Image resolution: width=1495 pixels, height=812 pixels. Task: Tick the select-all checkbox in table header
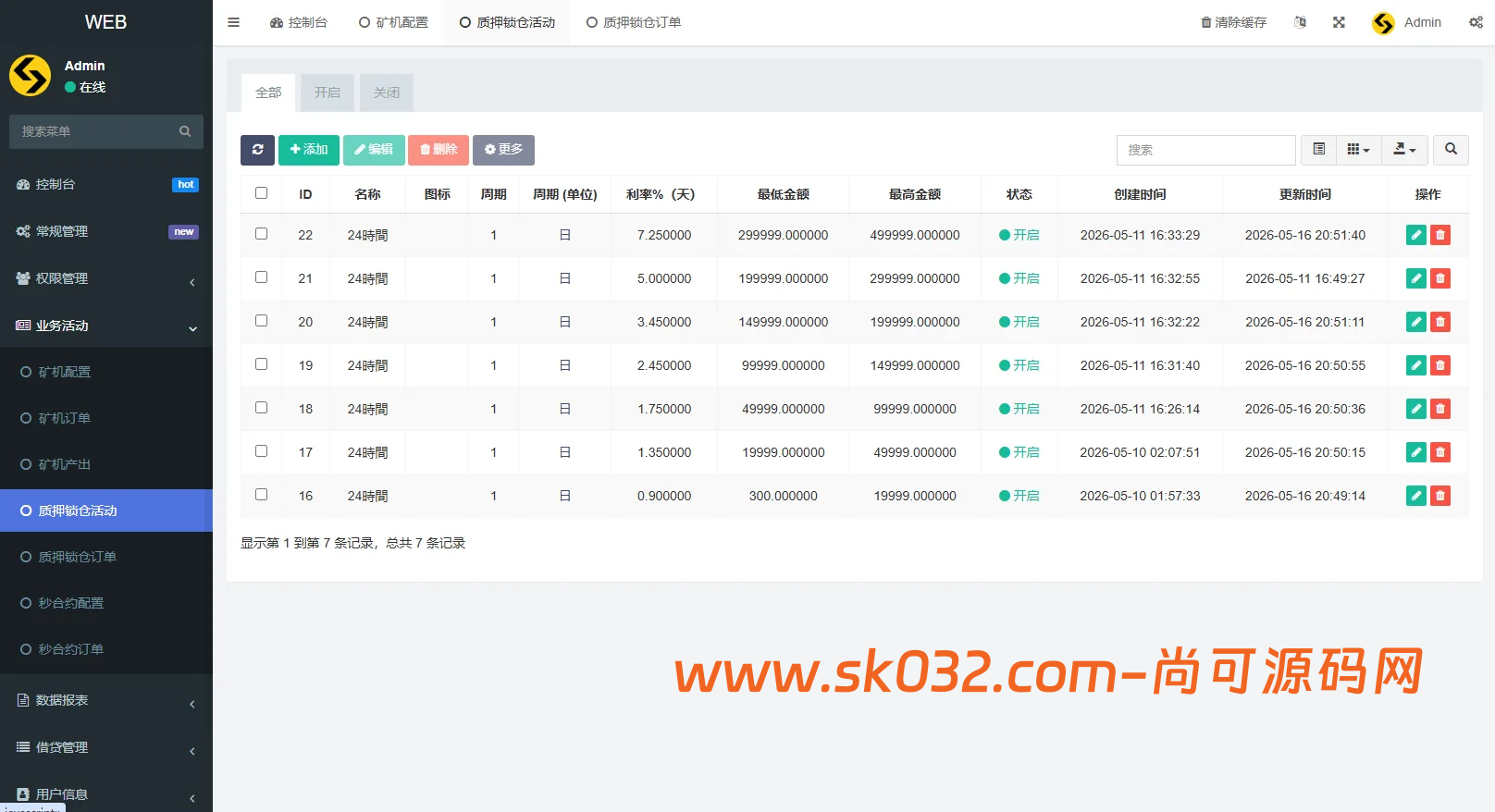click(261, 193)
